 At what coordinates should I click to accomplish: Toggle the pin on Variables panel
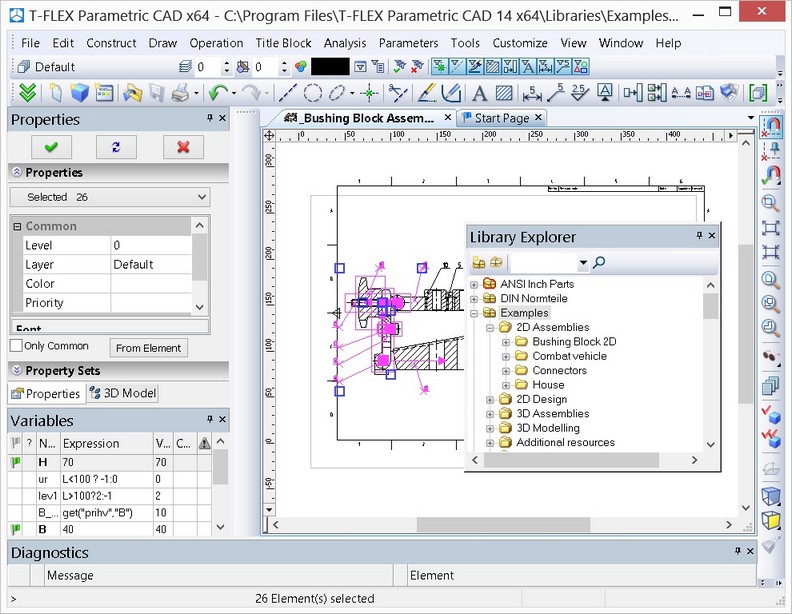click(x=210, y=419)
